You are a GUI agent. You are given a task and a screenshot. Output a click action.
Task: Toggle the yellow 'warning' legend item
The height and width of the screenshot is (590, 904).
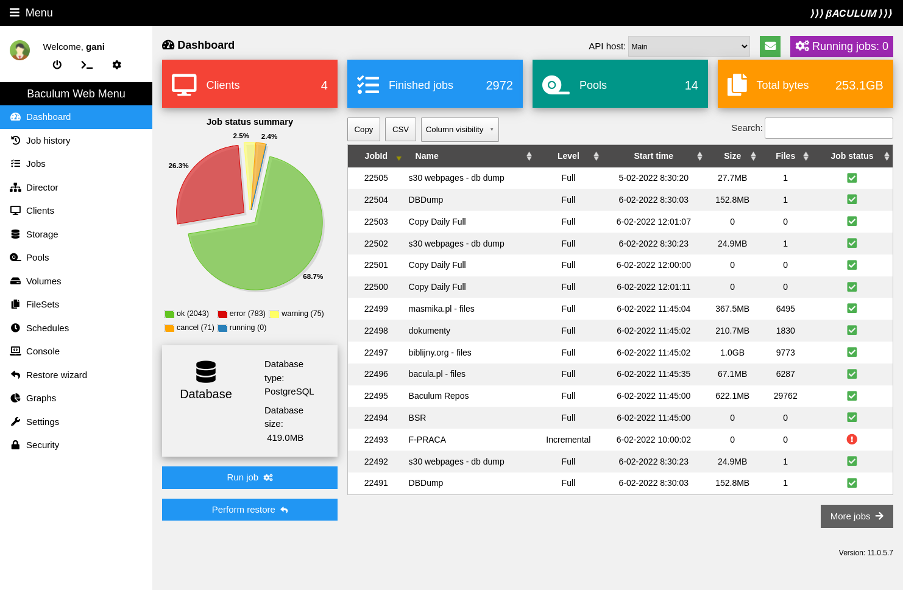tap(297, 314)
